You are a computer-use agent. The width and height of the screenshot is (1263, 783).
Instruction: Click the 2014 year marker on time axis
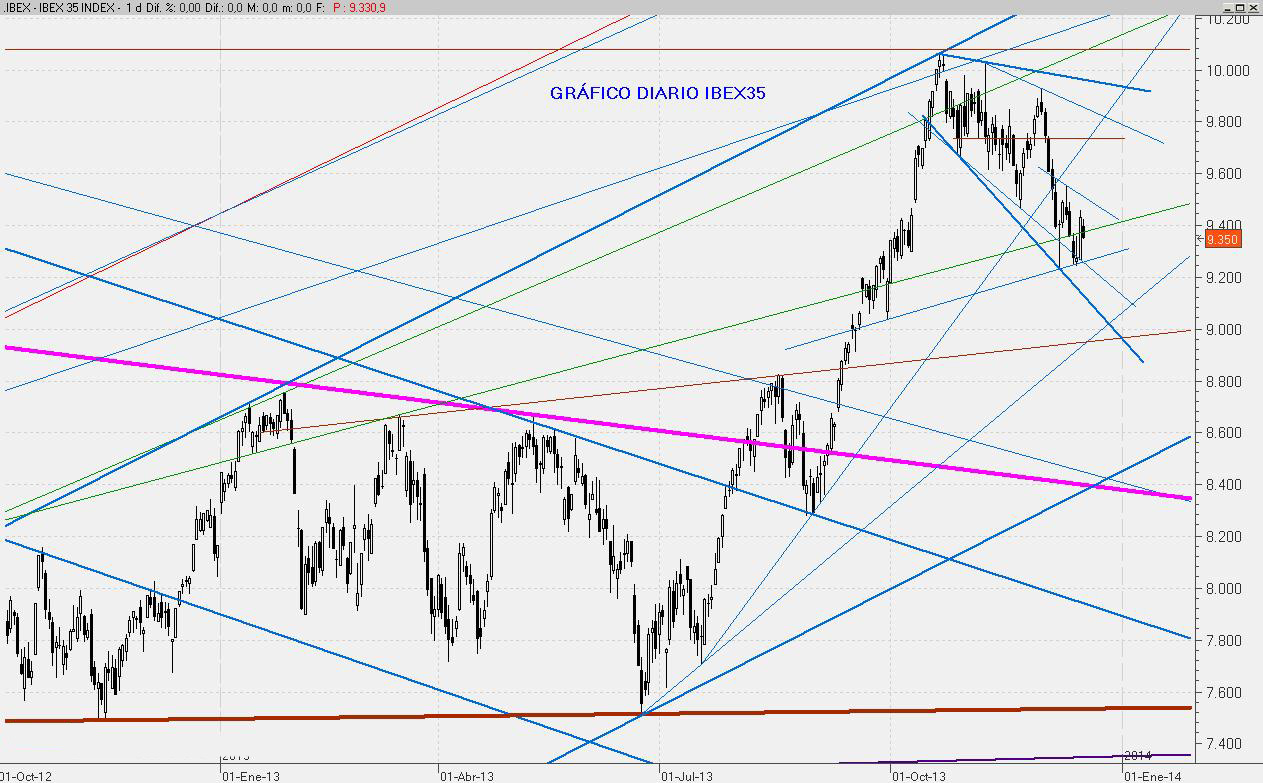coord(1138,754)
